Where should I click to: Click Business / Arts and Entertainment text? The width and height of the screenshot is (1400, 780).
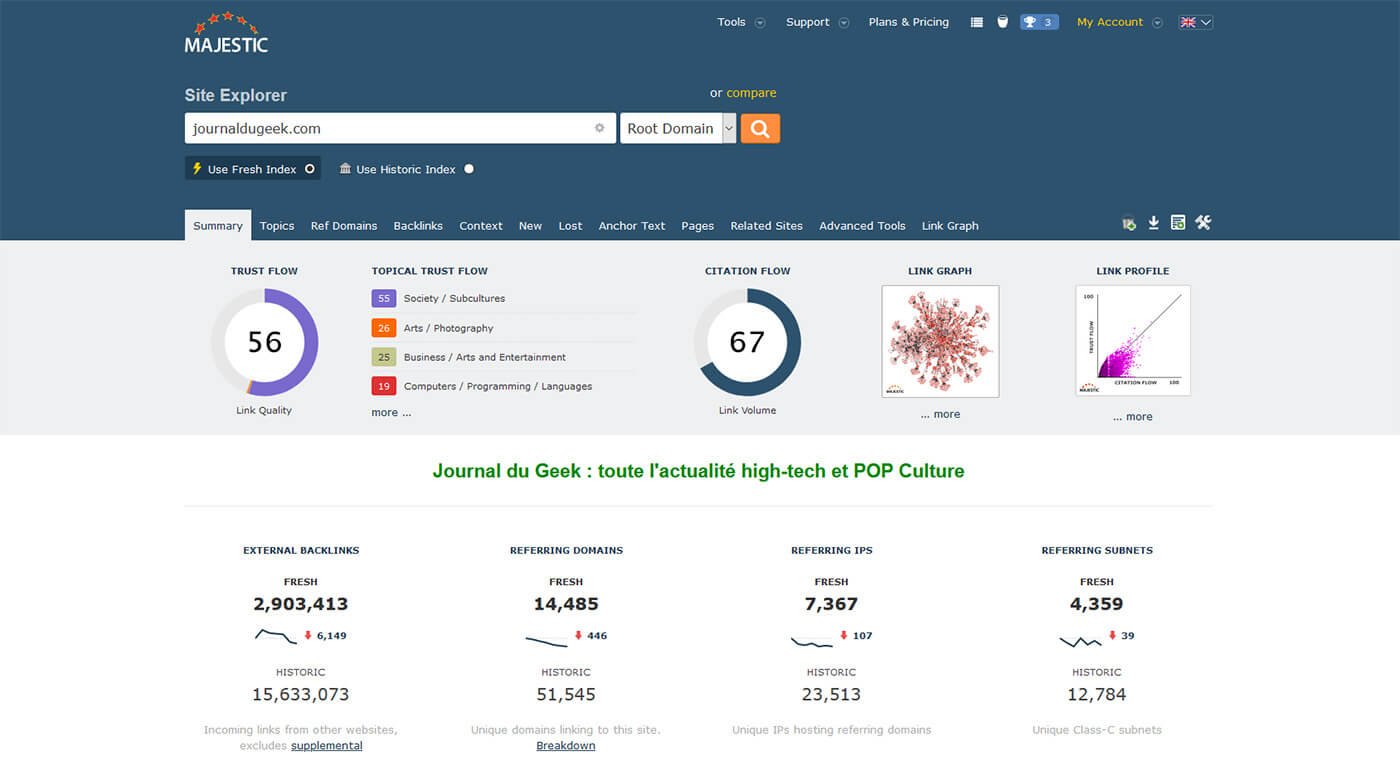pos(485,357)
